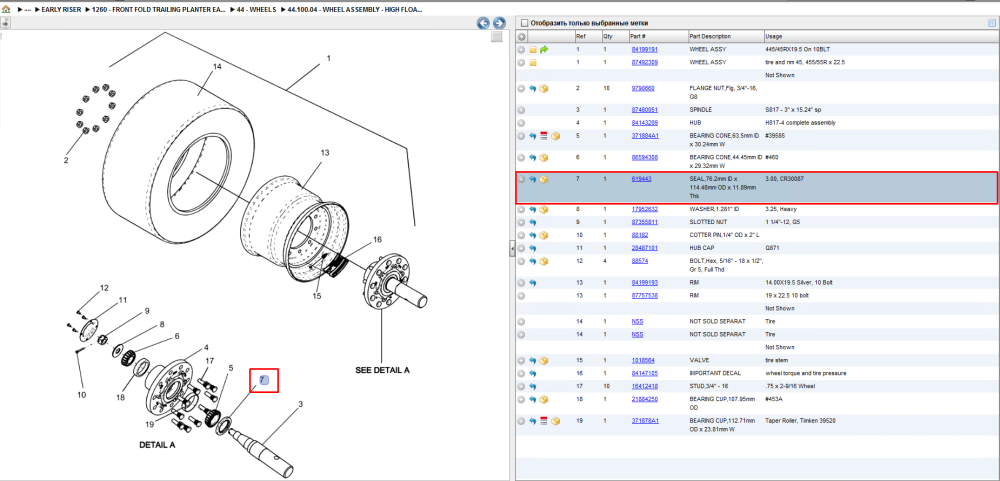1000x481 pixels.
Task: Enable the show-only-selected-labels checkbox
Action: tap(524, 23)
